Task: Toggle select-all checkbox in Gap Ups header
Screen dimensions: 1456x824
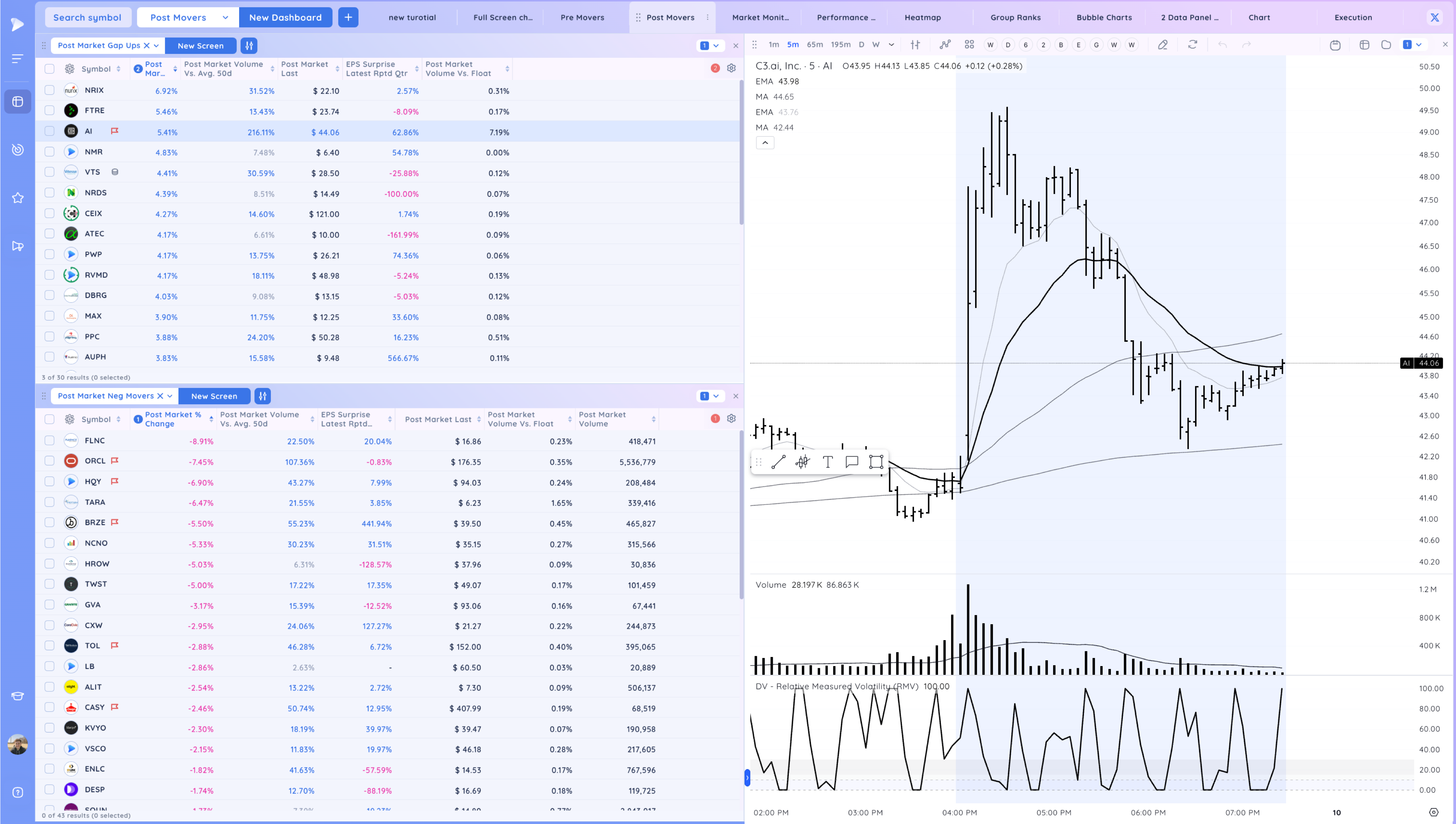Action: tap(50, 69)
